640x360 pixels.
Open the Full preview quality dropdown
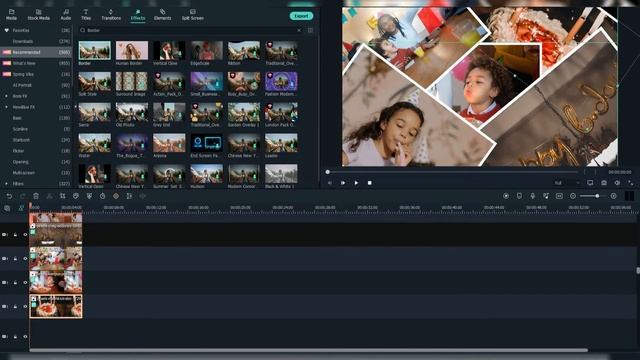[x=567, y=183]
